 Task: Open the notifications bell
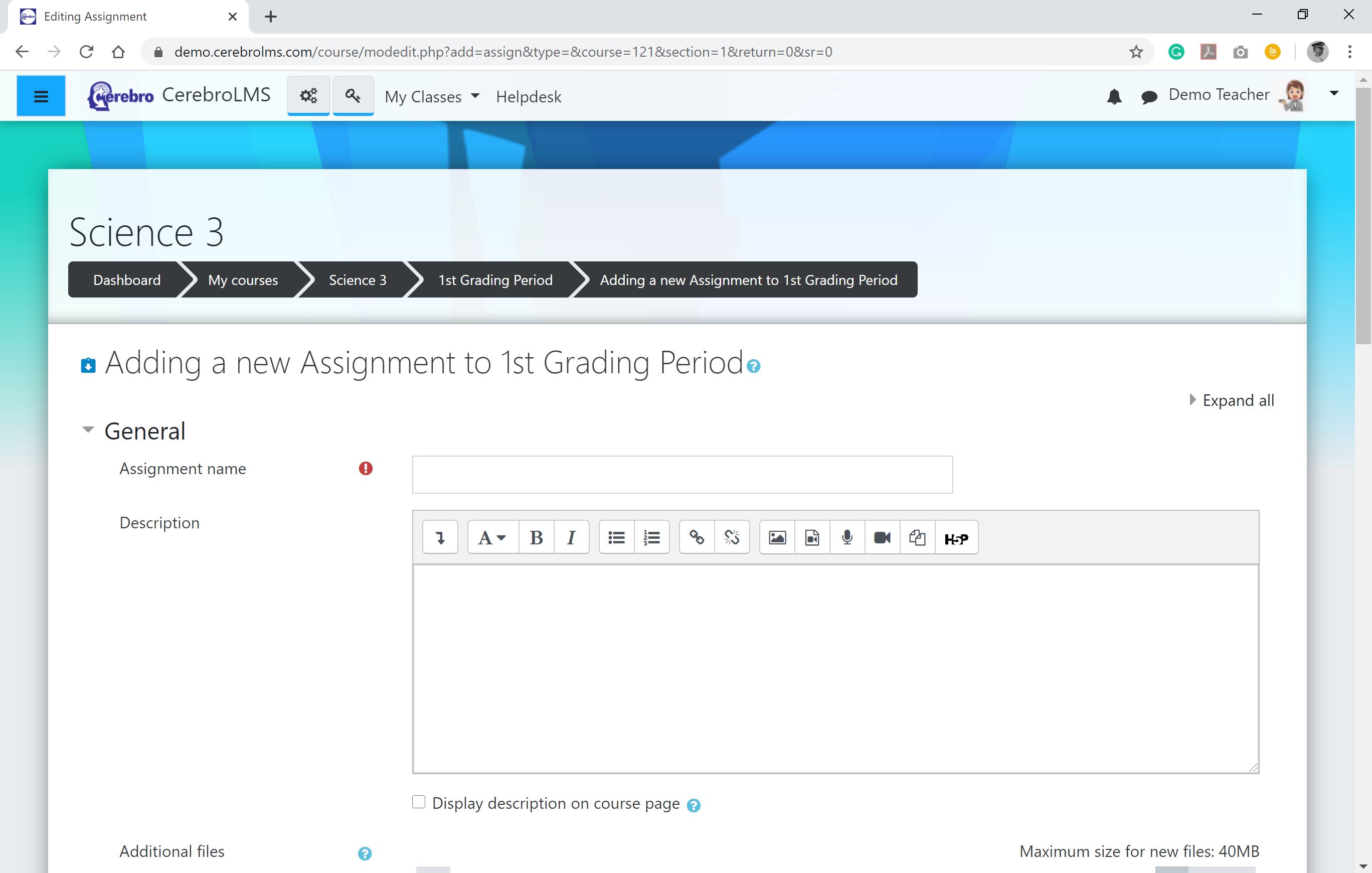[1114, 96]
